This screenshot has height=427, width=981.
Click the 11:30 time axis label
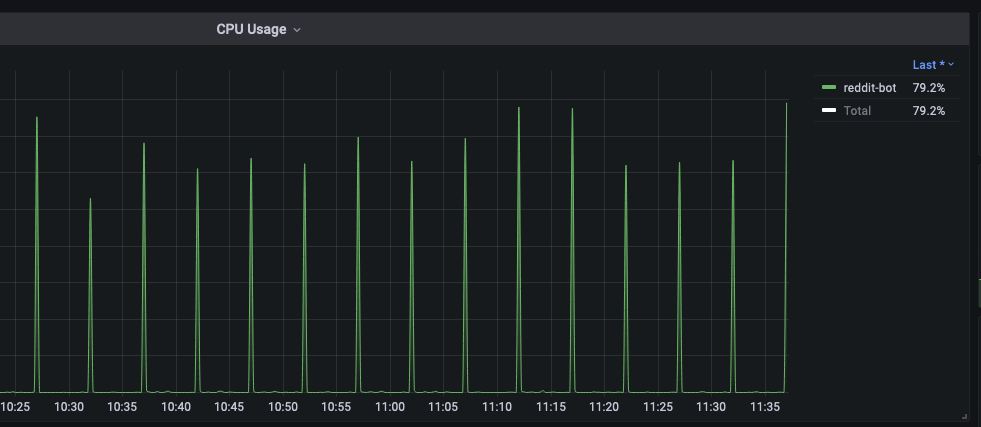[x=711, y=407]
